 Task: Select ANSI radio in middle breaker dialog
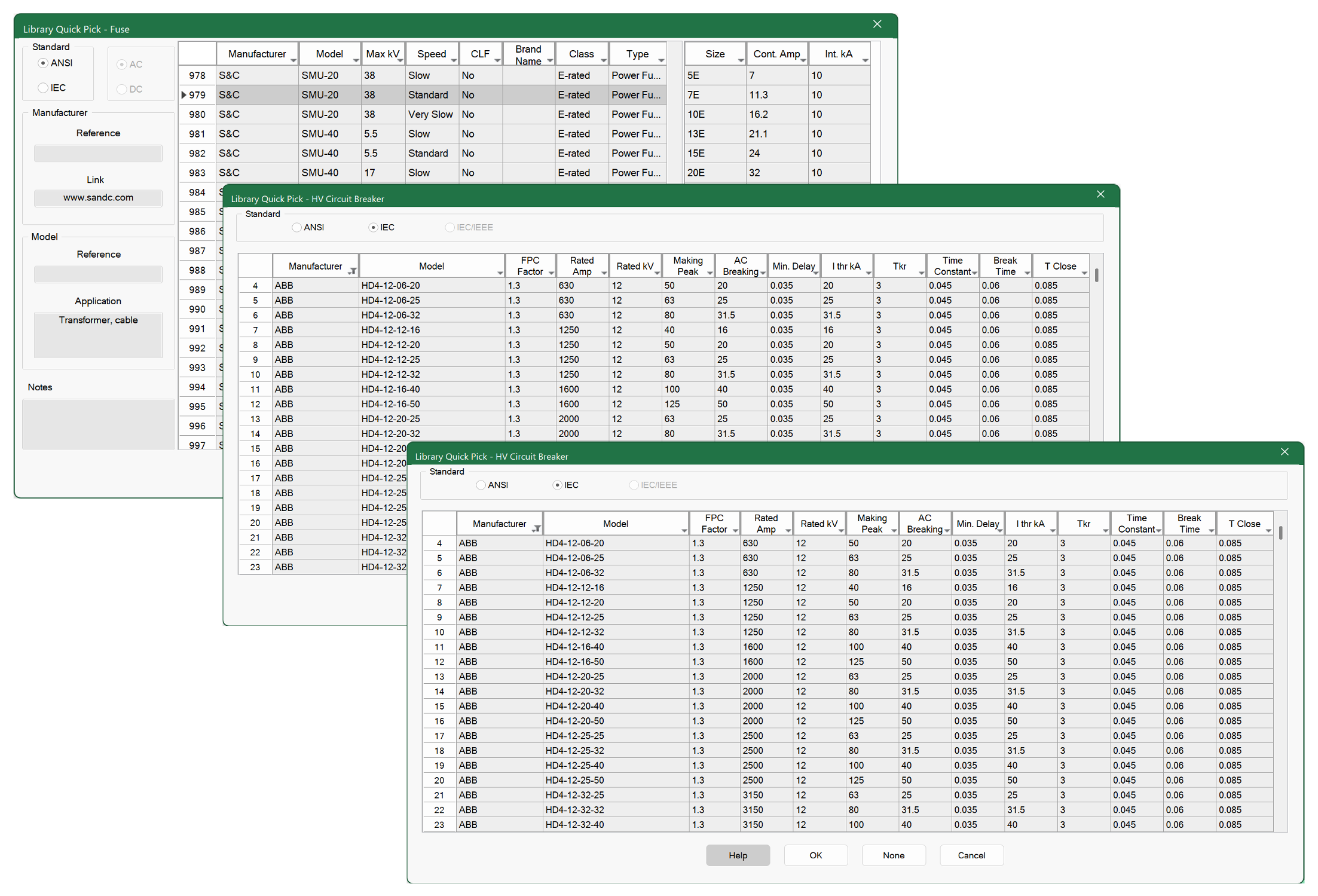coord(297,227)
